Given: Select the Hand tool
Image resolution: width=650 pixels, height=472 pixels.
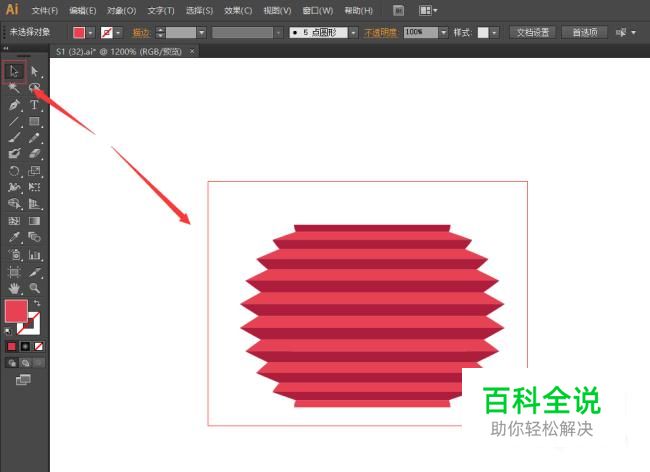Looking at the screenshot, I should (x=14, y=288).
